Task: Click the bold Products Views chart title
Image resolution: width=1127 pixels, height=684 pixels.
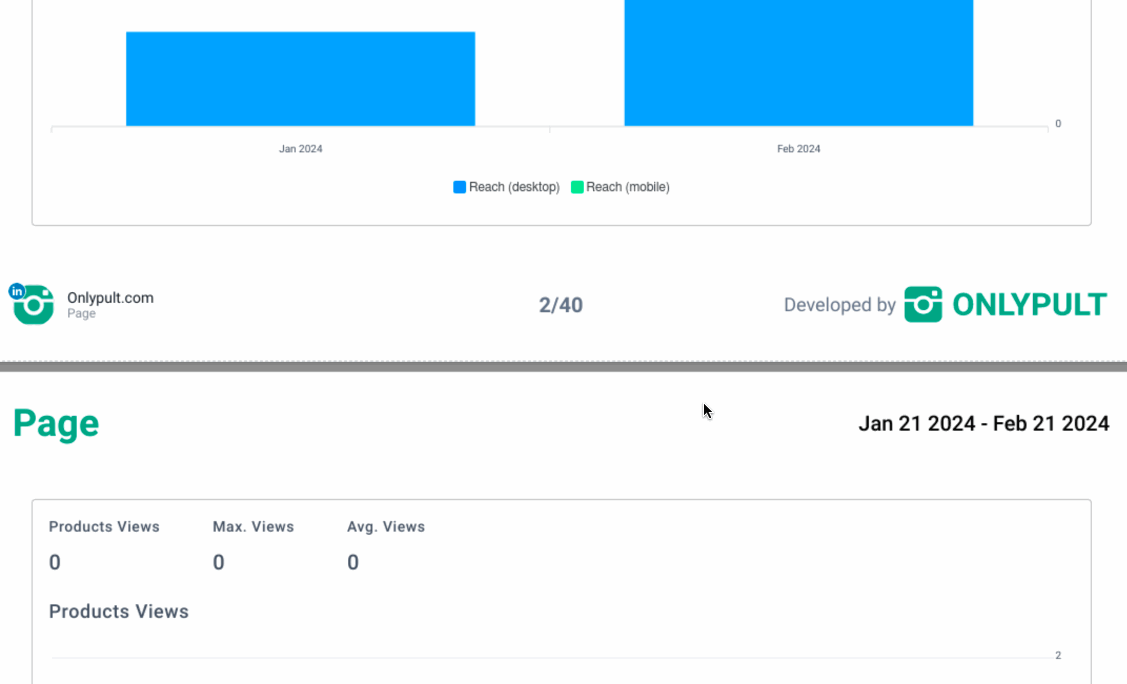Action: (119, 612)
